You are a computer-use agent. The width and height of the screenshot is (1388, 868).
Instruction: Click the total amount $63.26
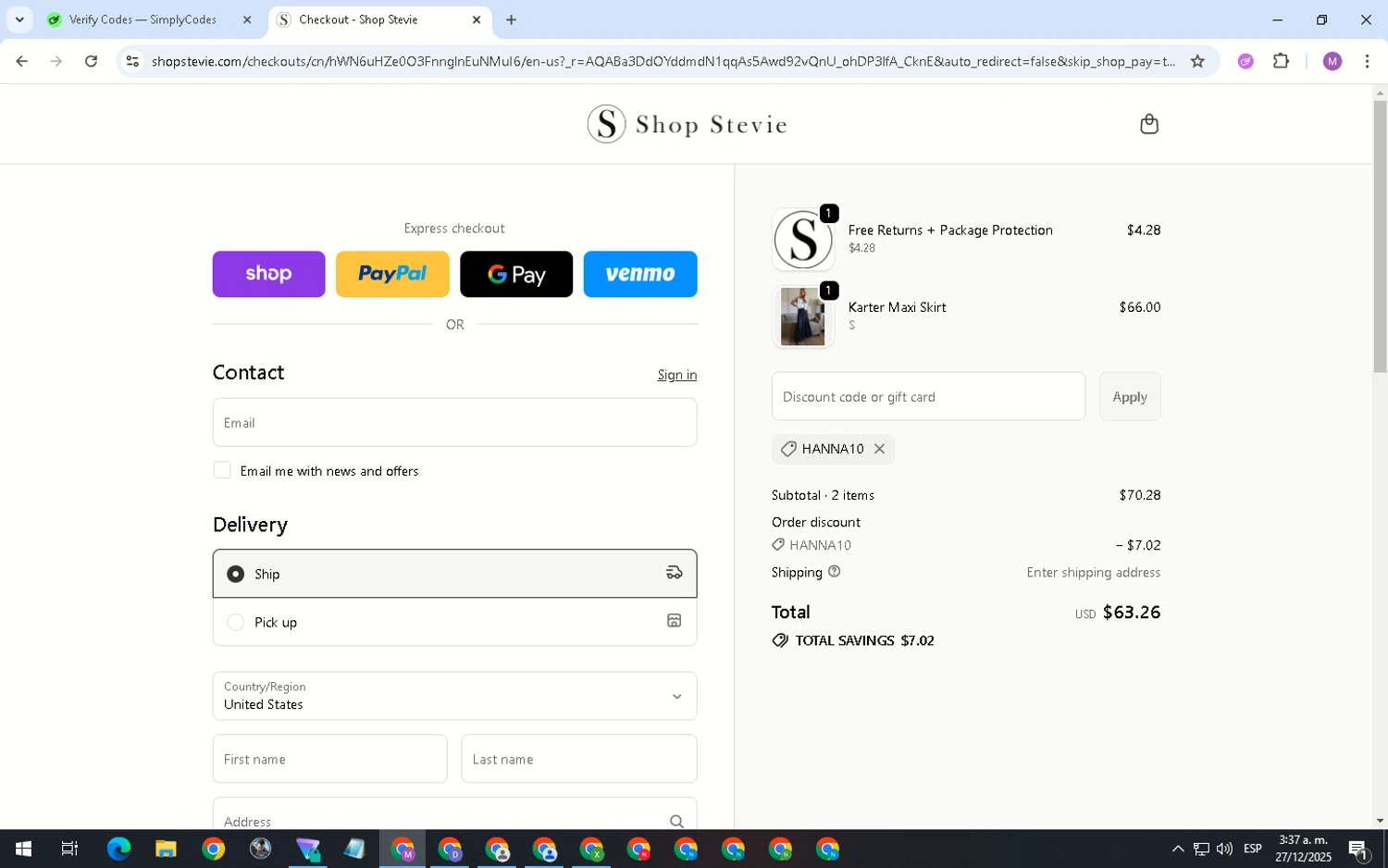tap(1131, 612)
